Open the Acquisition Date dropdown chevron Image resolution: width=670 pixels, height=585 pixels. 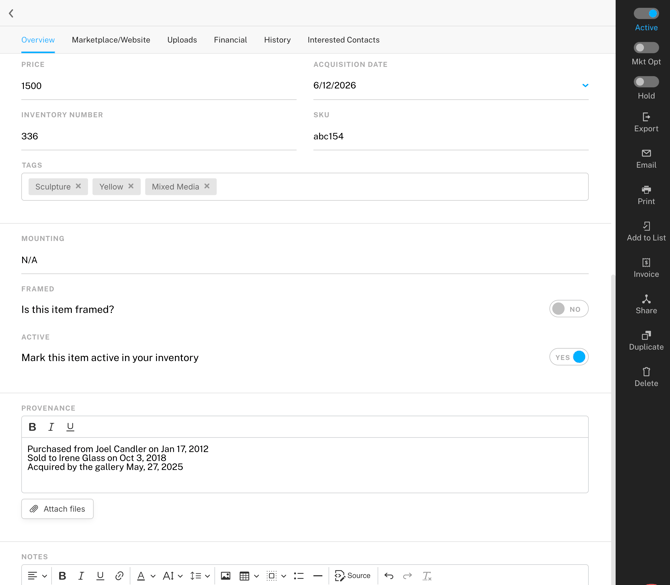coord(585,85)
